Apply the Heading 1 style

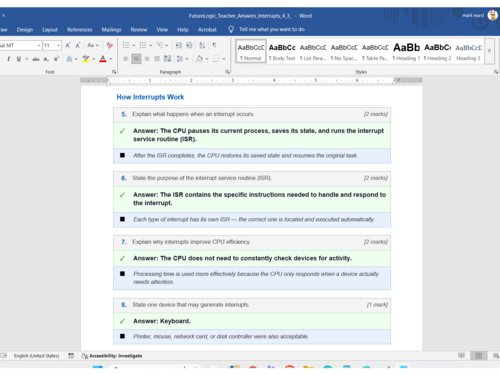pyautogui.click(x=406, y=51)
